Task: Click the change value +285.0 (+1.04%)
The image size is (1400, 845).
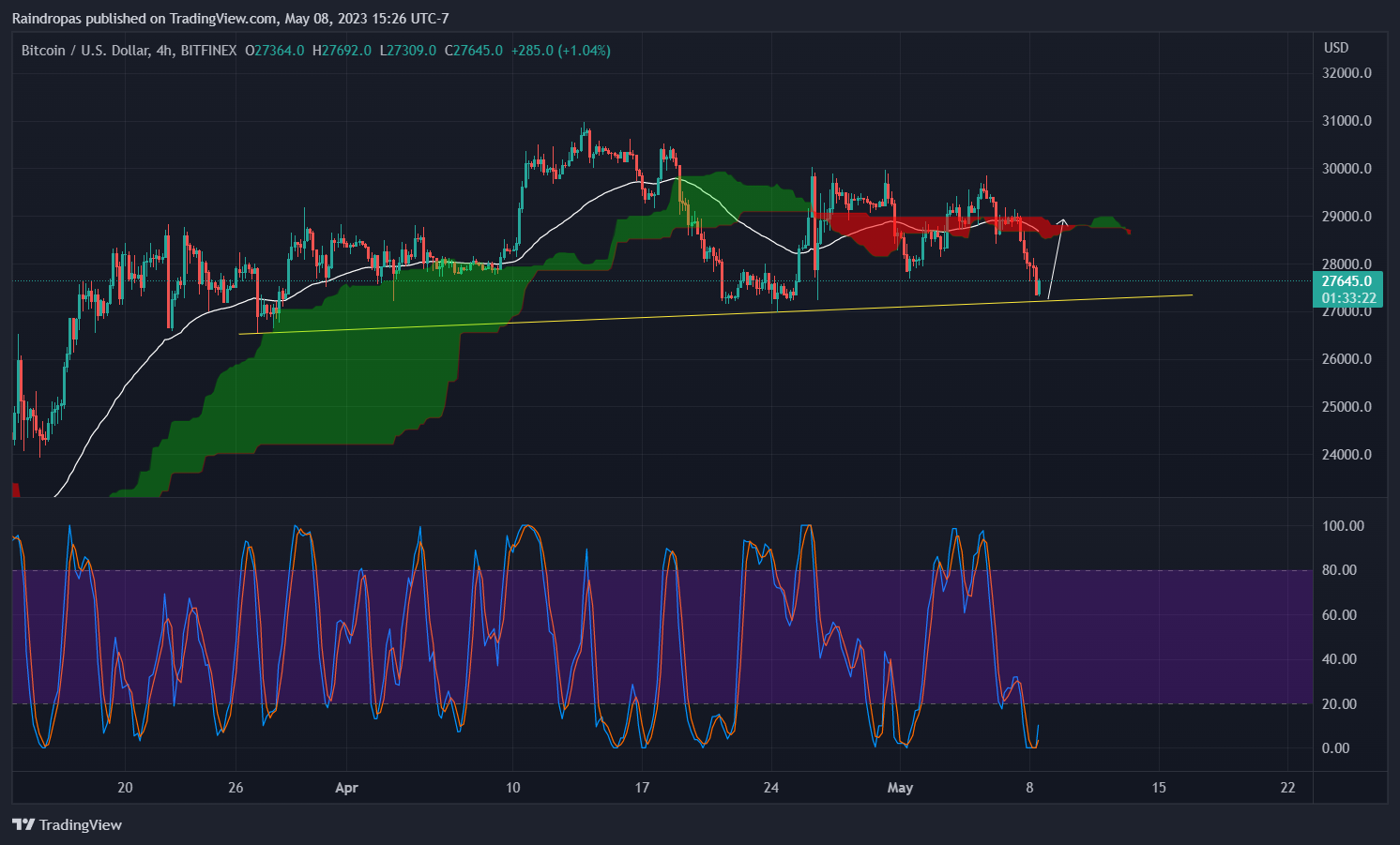Action: pyautogui.click(x=560, y=51)
